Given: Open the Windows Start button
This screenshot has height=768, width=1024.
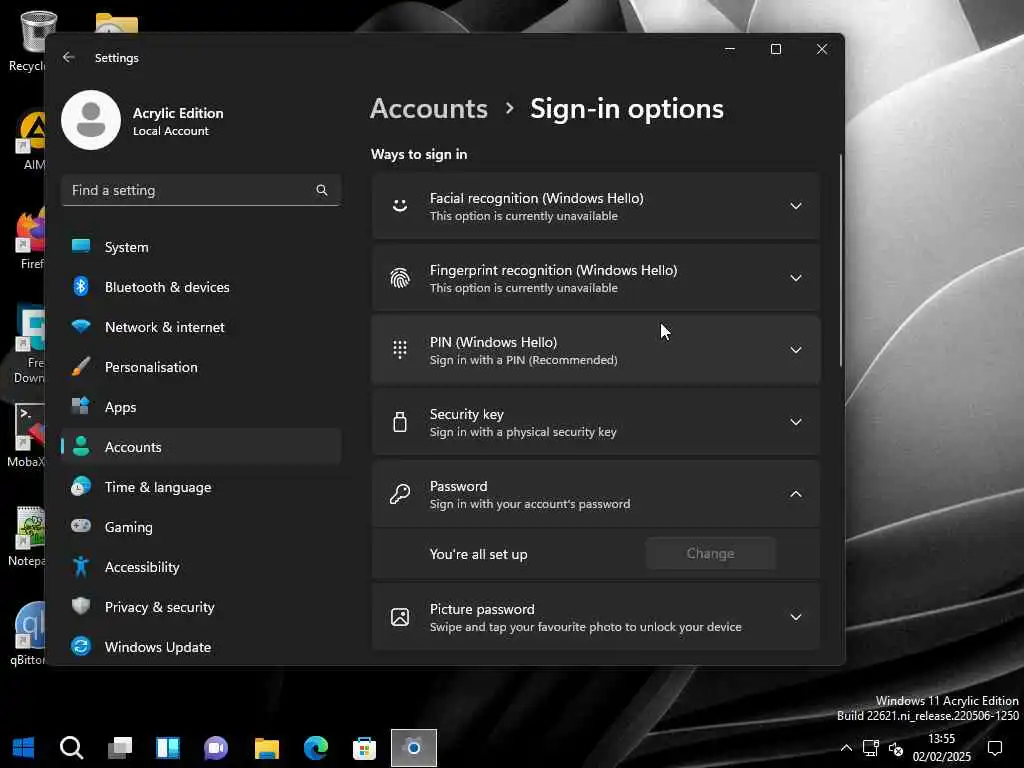Looking at the screenshot, I should 24,748.
